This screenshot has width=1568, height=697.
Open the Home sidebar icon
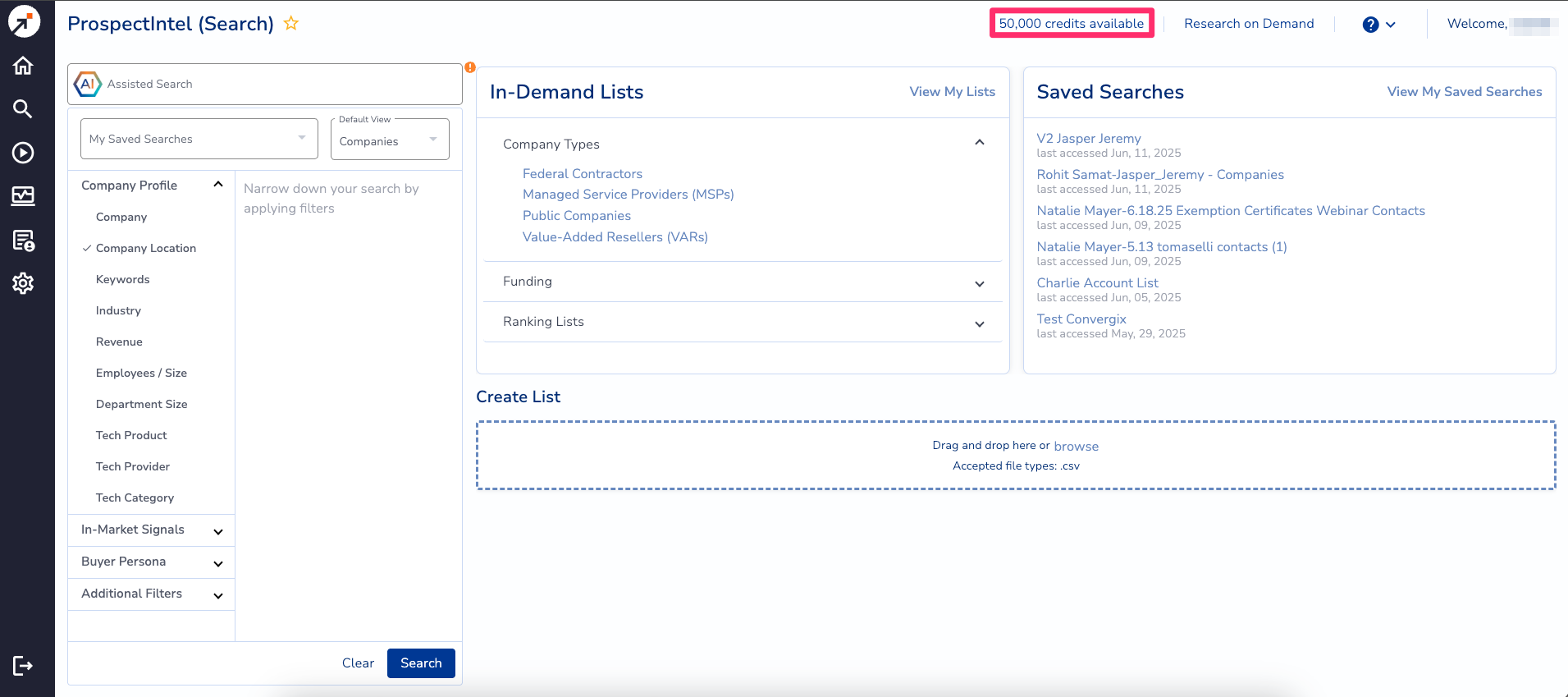click(23, 66)
